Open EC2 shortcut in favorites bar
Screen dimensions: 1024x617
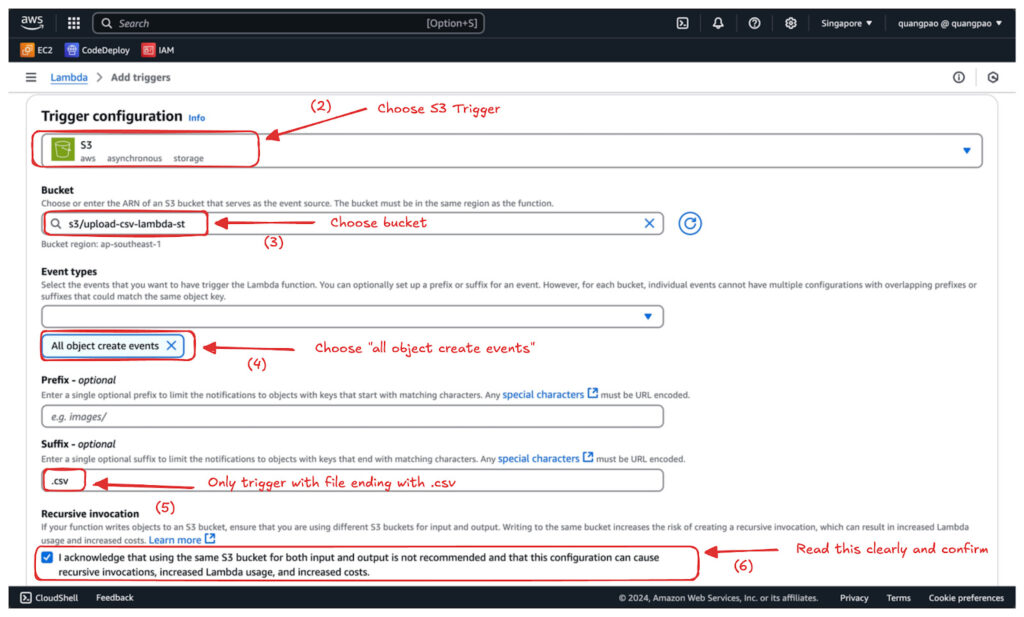tap(37, 50)
